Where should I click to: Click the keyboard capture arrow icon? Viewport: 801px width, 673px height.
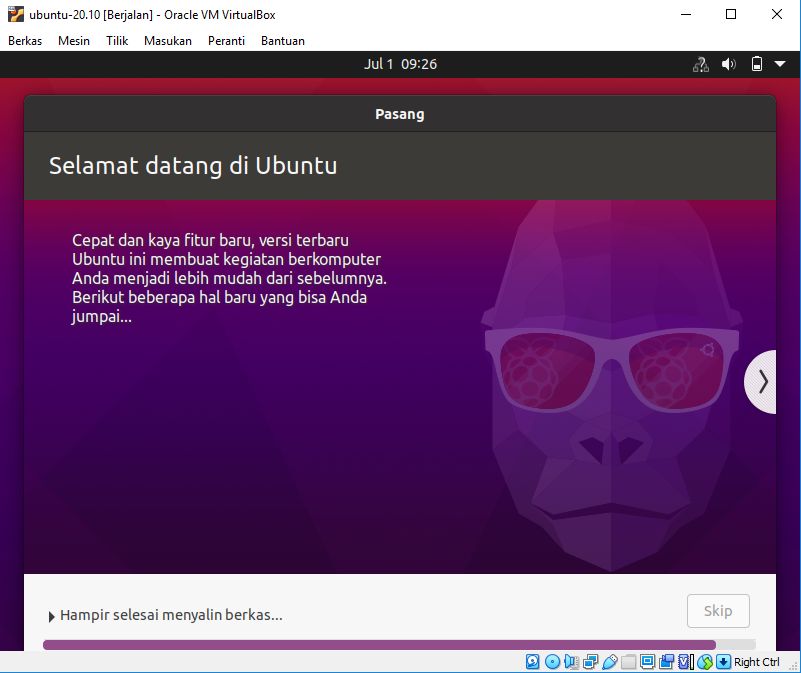[x=723, y=662]
